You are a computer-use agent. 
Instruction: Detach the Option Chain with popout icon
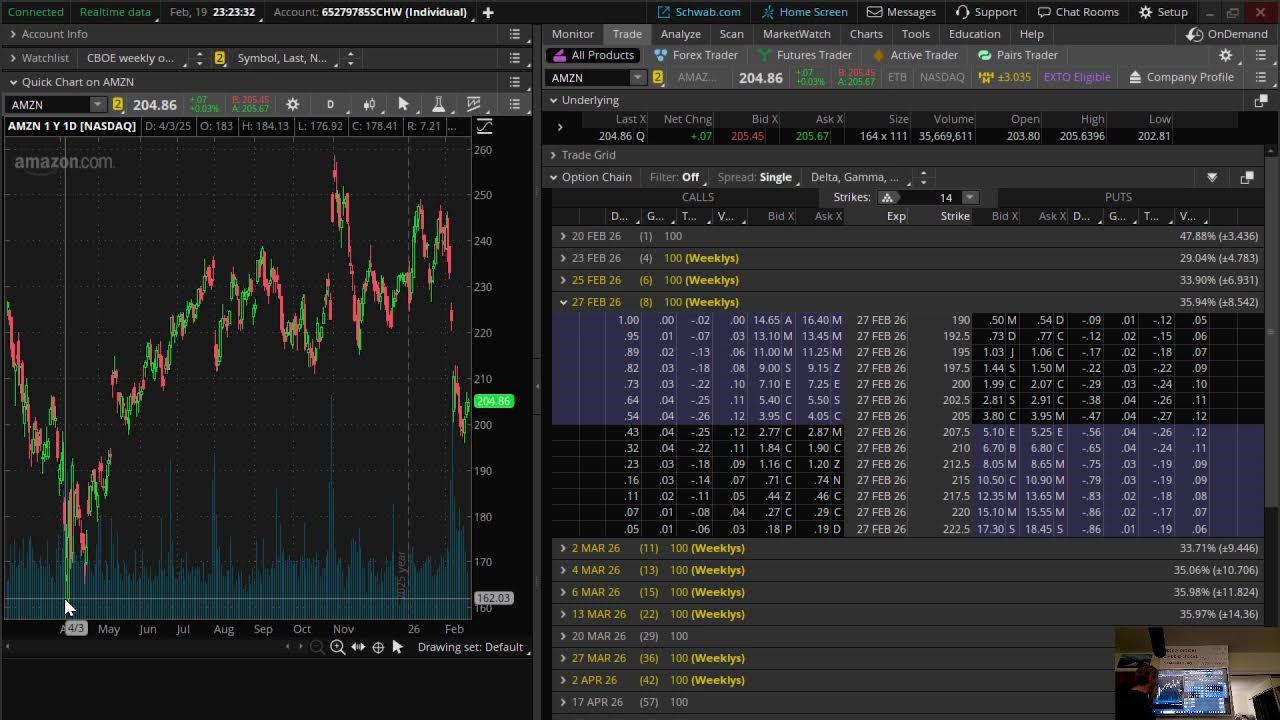coord(1247,177)
